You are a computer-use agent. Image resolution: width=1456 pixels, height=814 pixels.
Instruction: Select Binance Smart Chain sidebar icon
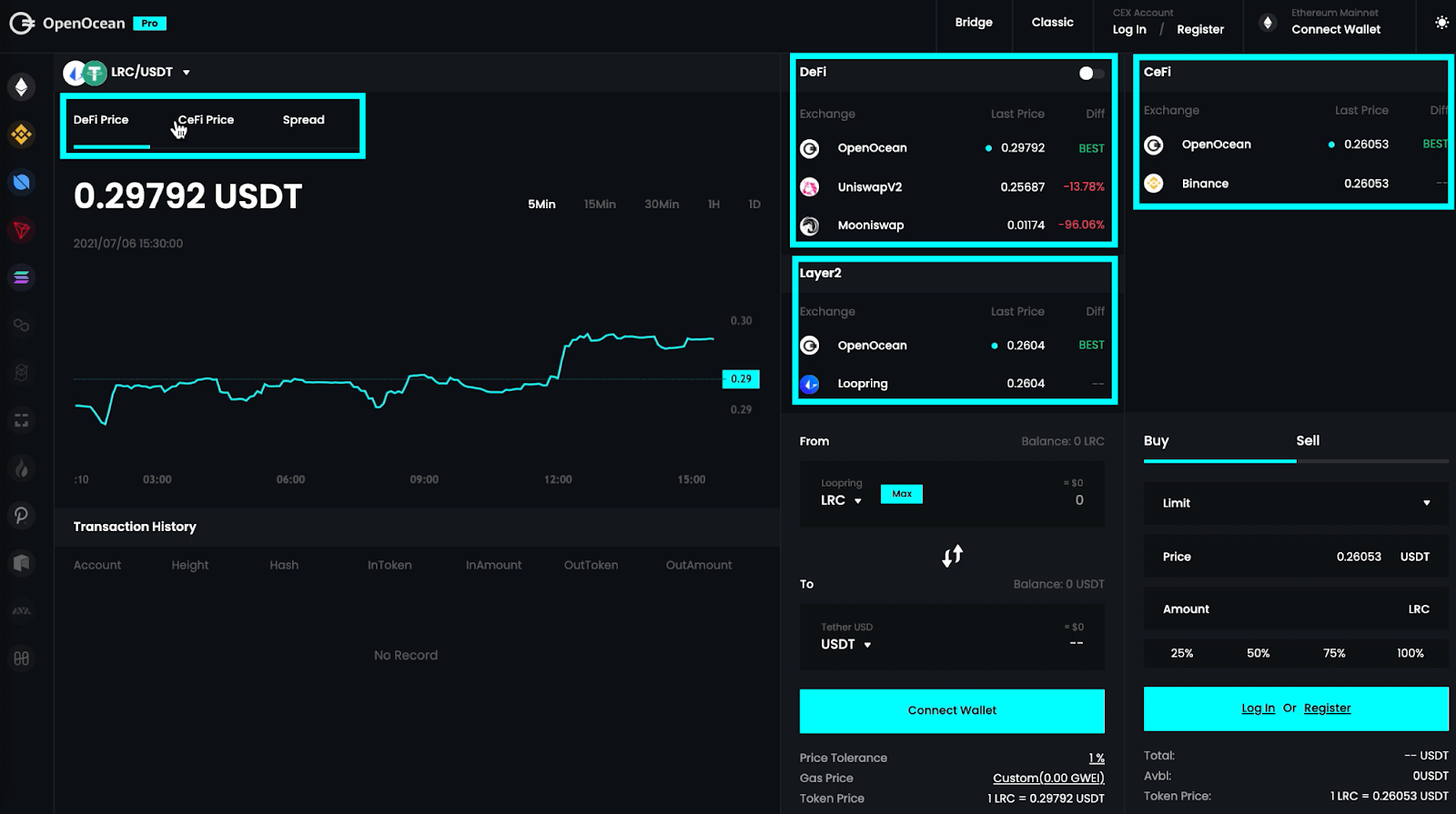[x=22, y=135]
